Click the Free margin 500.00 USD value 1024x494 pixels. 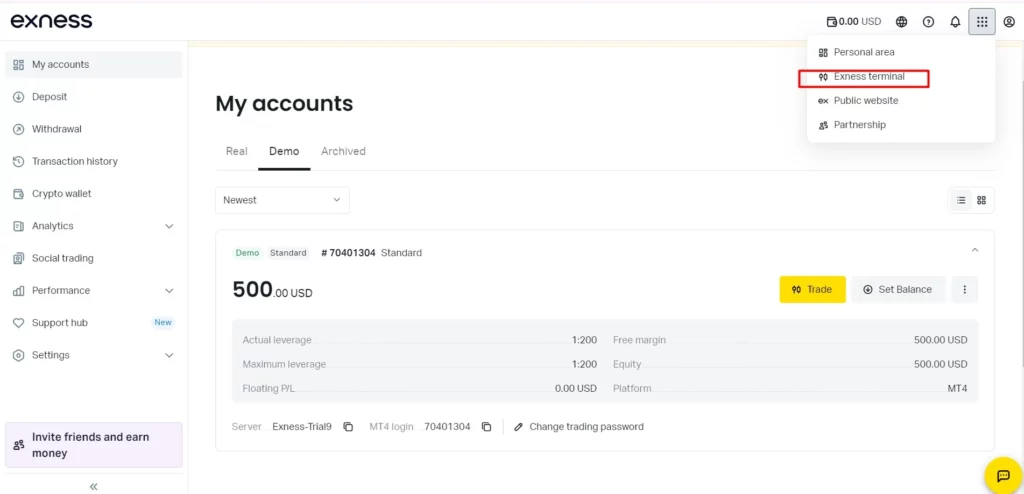[x=940, y=340]
